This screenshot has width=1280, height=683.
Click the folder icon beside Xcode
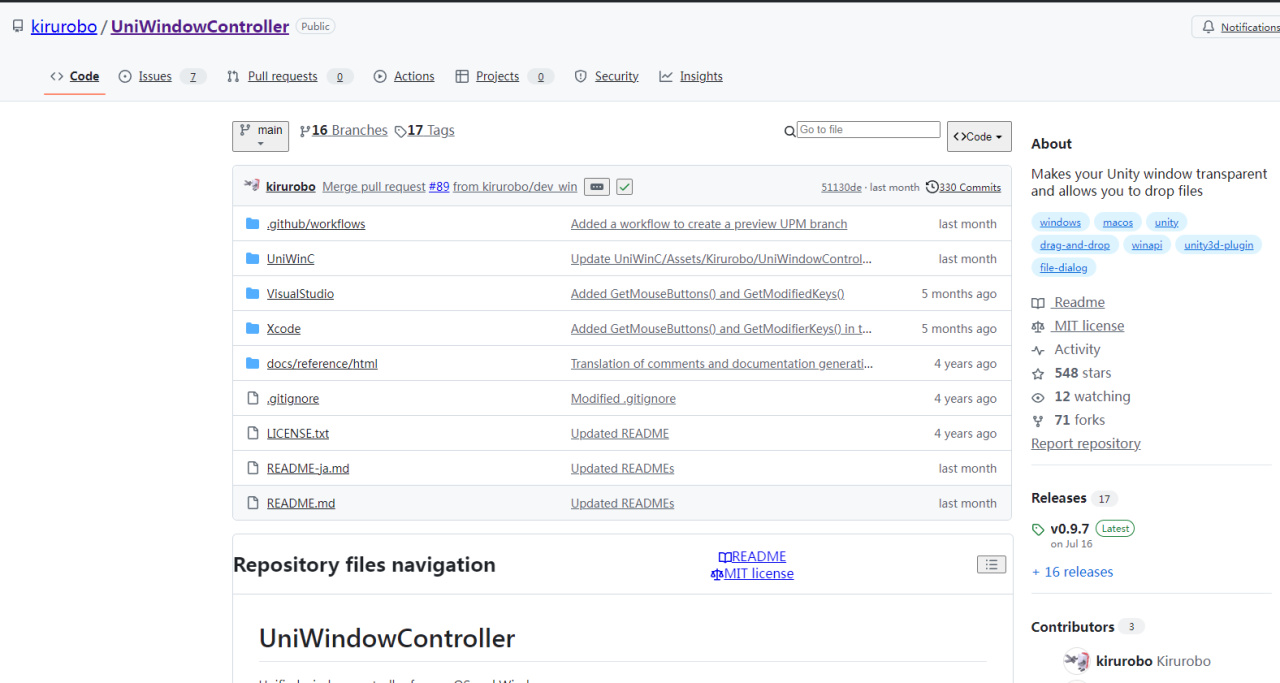pos(253,329)
